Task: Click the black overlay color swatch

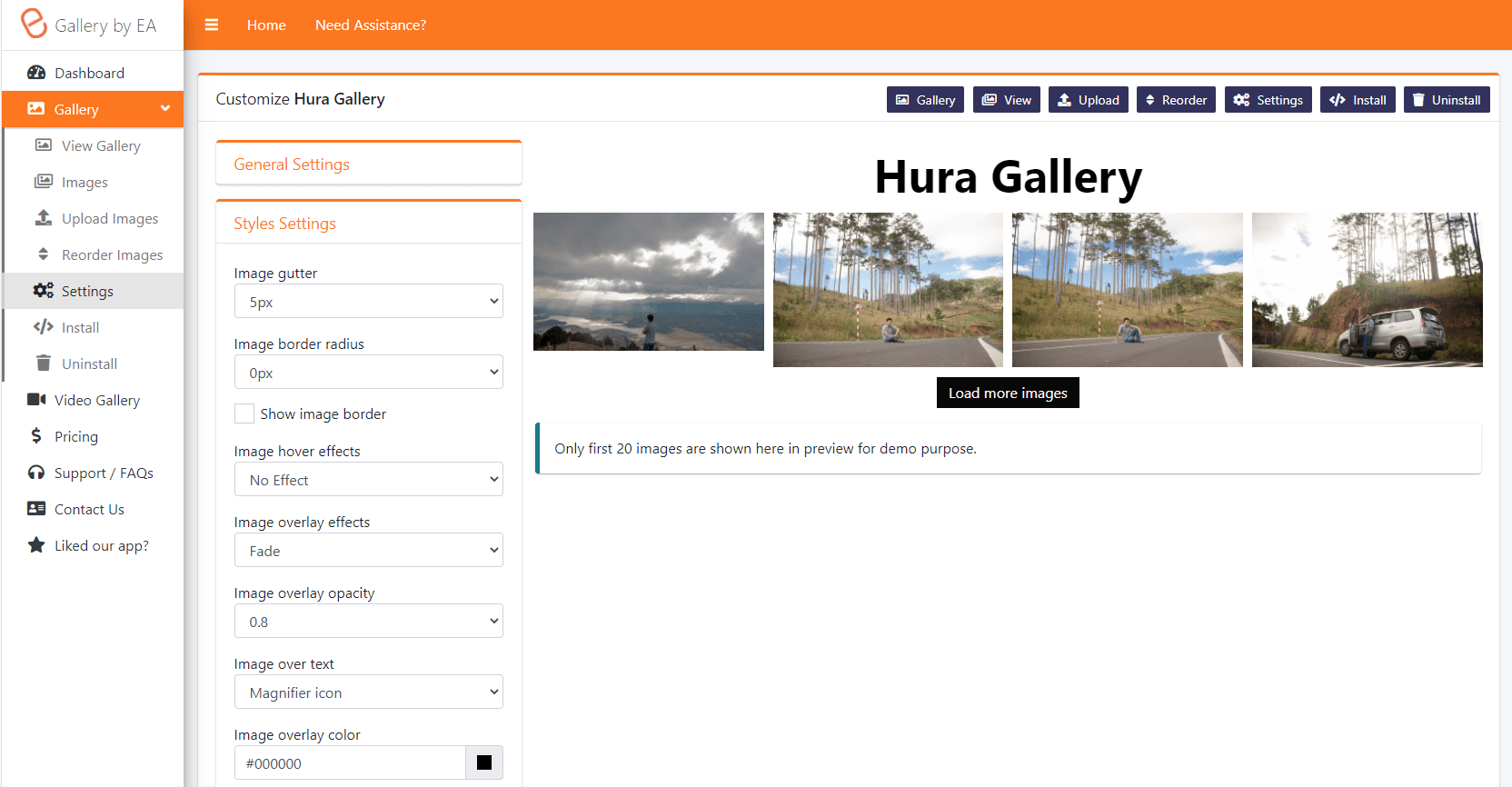Action: click(484, 762)
